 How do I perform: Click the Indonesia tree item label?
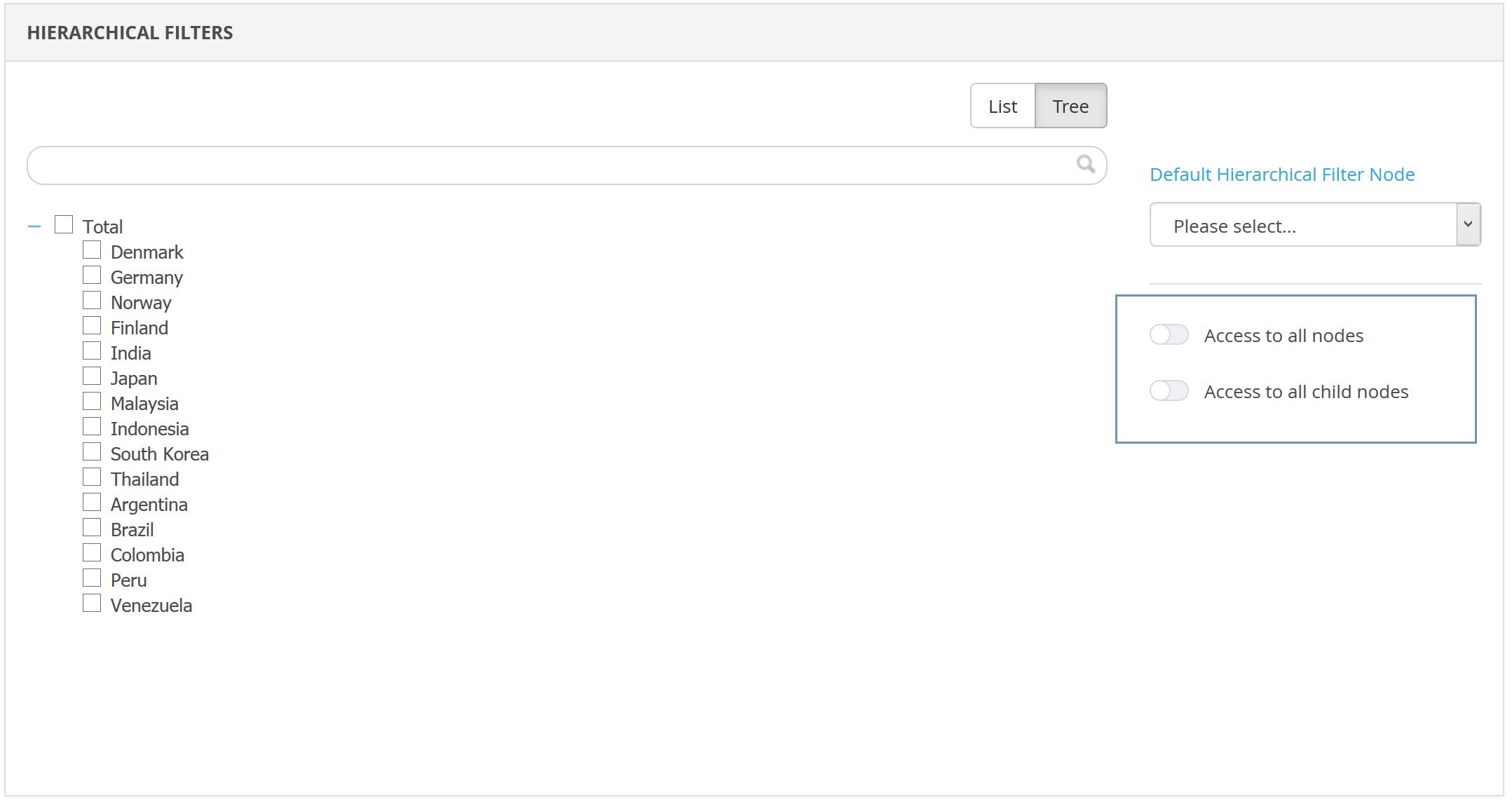149,429
